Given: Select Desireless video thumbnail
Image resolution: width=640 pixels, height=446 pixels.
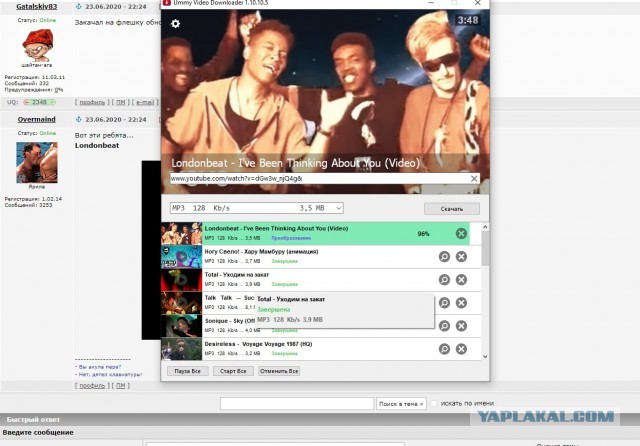Looking at the screenshot, I should click(x=182, y=349).
